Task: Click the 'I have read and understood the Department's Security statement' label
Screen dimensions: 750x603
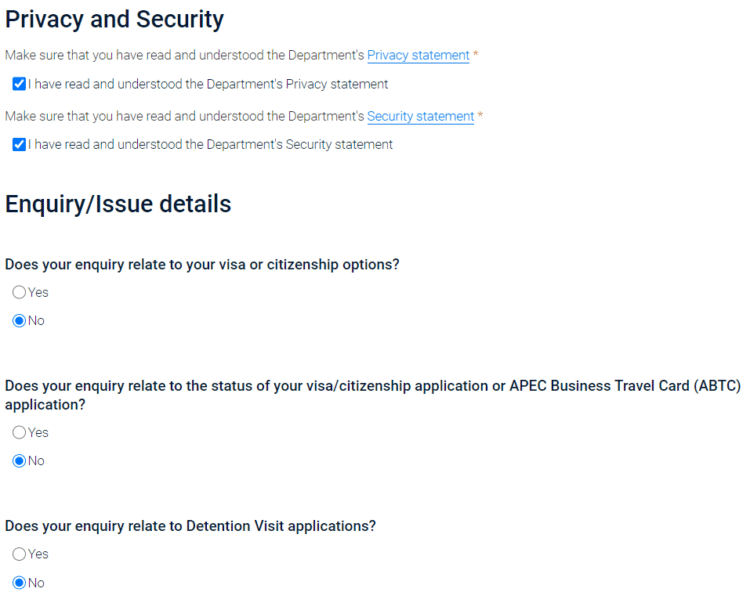Action: click(x=210, y=144)
